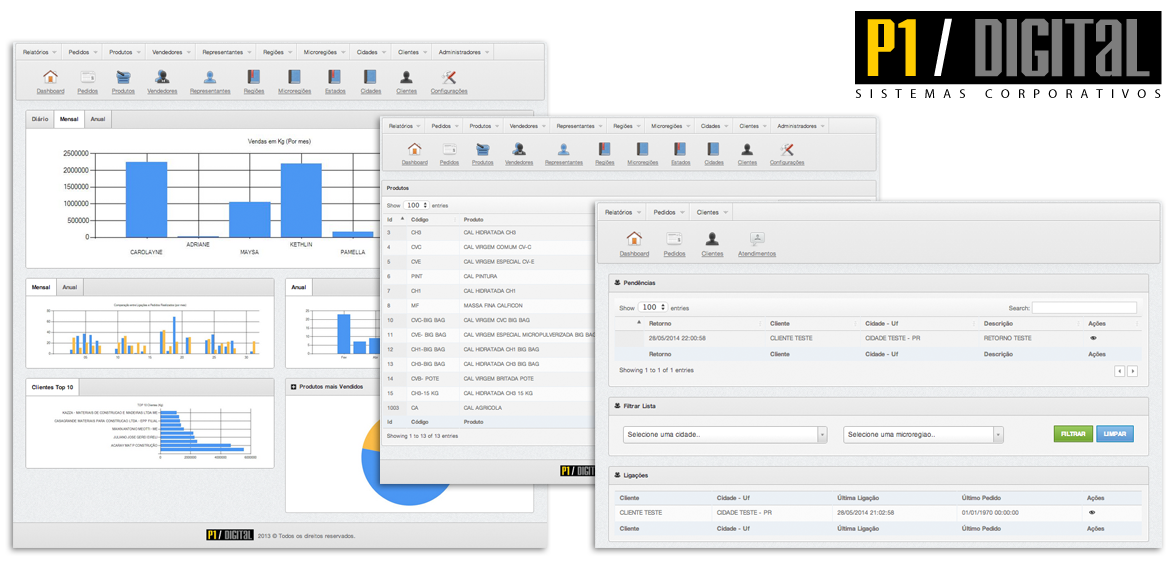Click eye icon in Pendências table row

point(1093,338)
